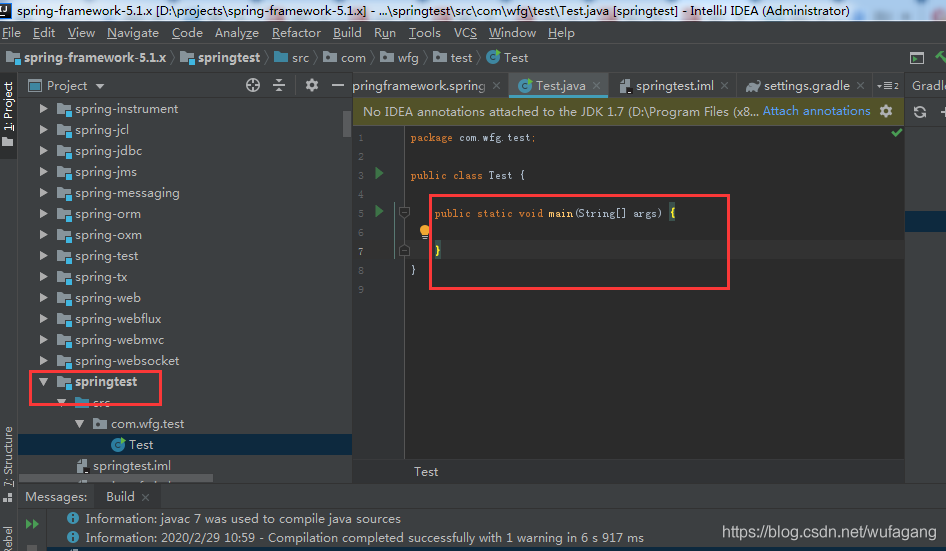Image resolution: width=946 pixels, height=551 pixels.
Task: Click Test breadcrumb in navigation bar
Action: click(x=507, y=57)
